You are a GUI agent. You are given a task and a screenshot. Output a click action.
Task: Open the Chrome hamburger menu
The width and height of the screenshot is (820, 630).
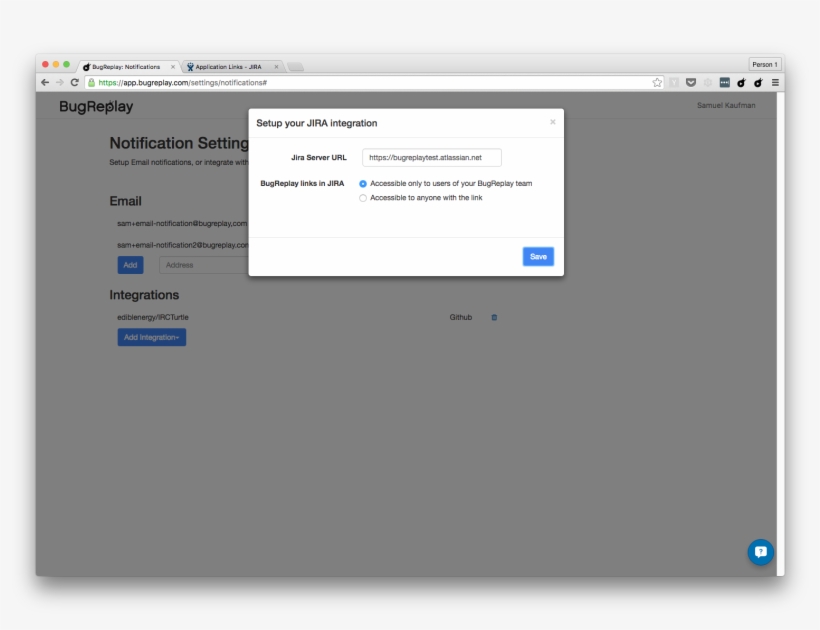775,83
